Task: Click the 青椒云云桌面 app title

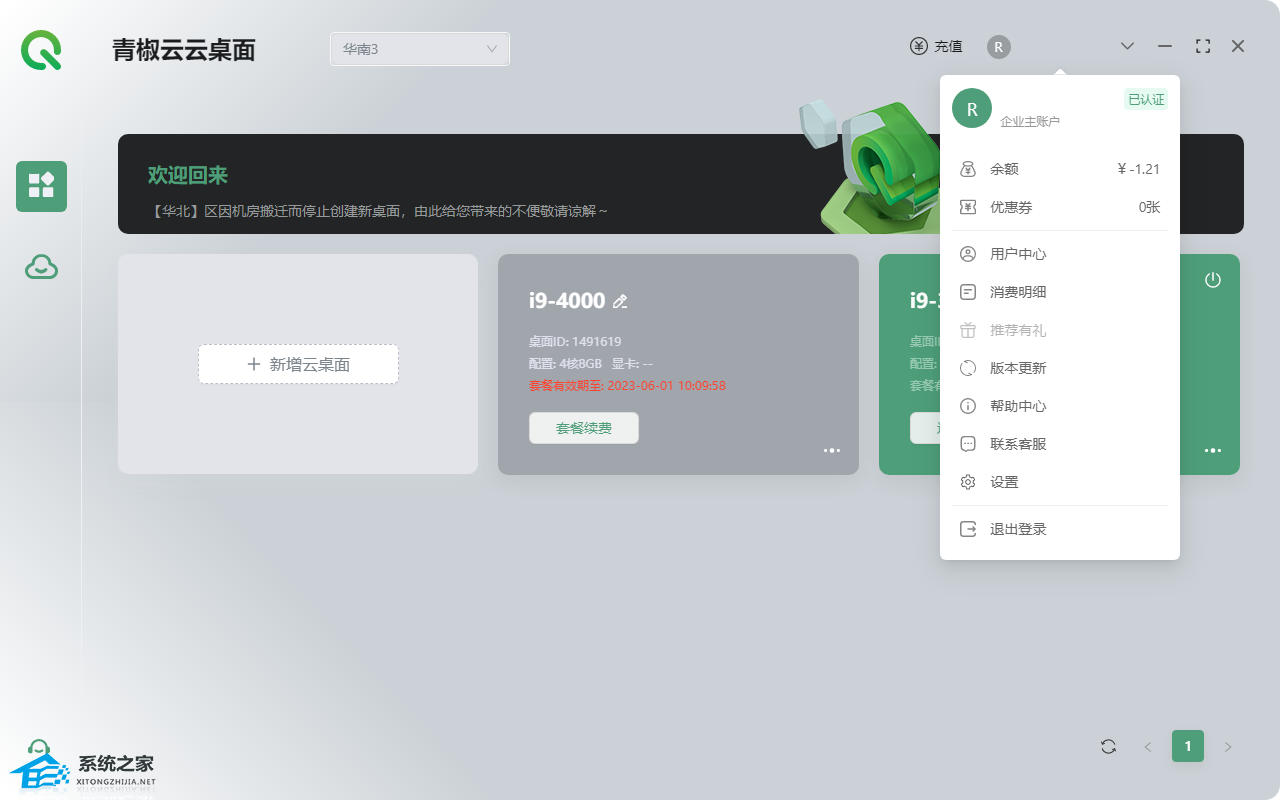Action: [184, 50]
